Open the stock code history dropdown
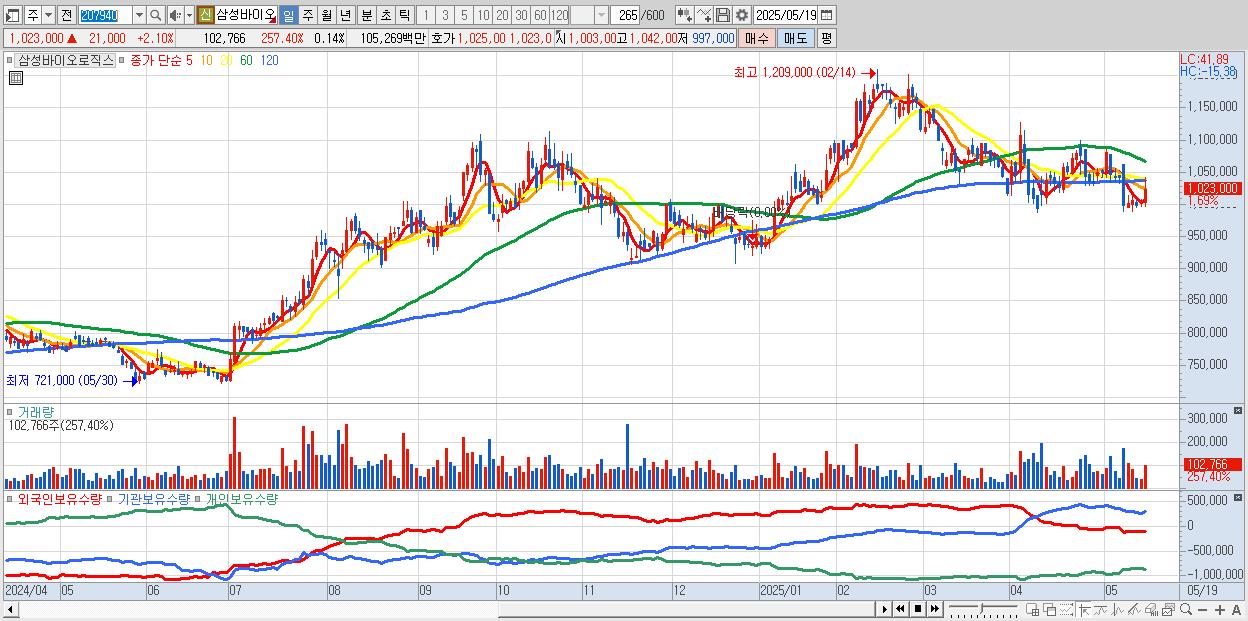This screenshot has width=1248, height=621. pos(139,15)
